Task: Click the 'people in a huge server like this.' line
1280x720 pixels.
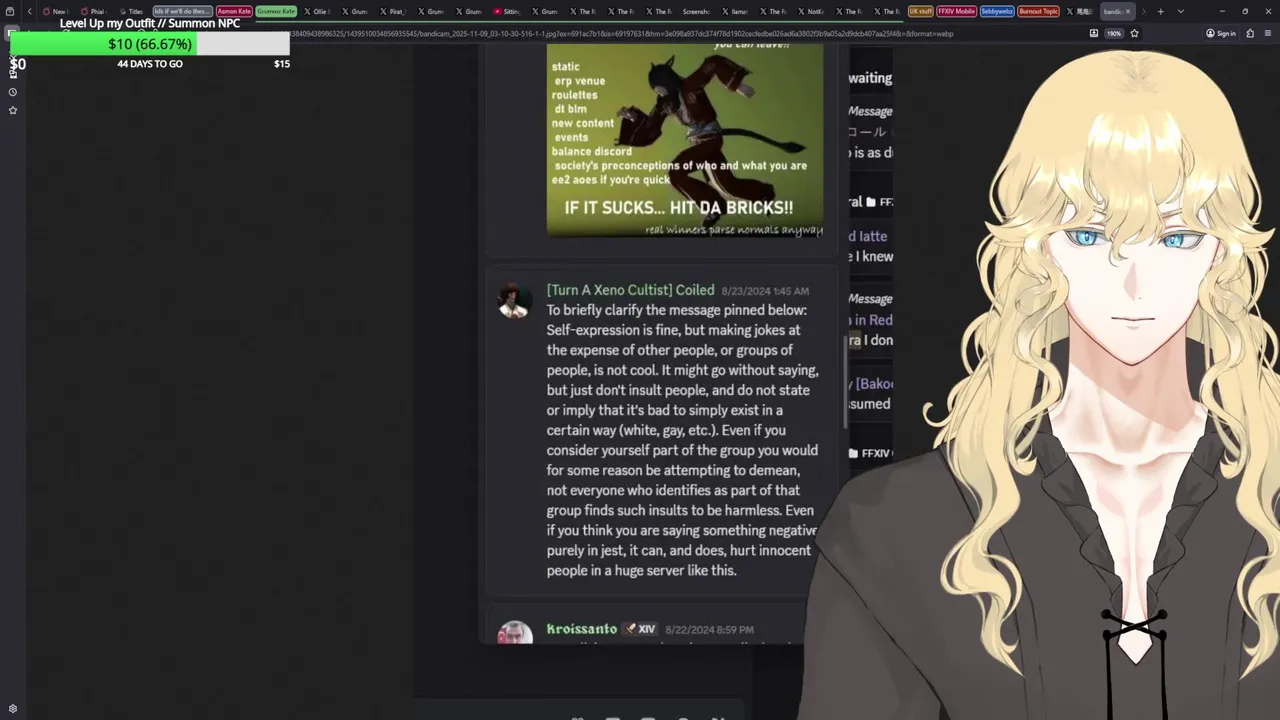Action: coord(641,570)
